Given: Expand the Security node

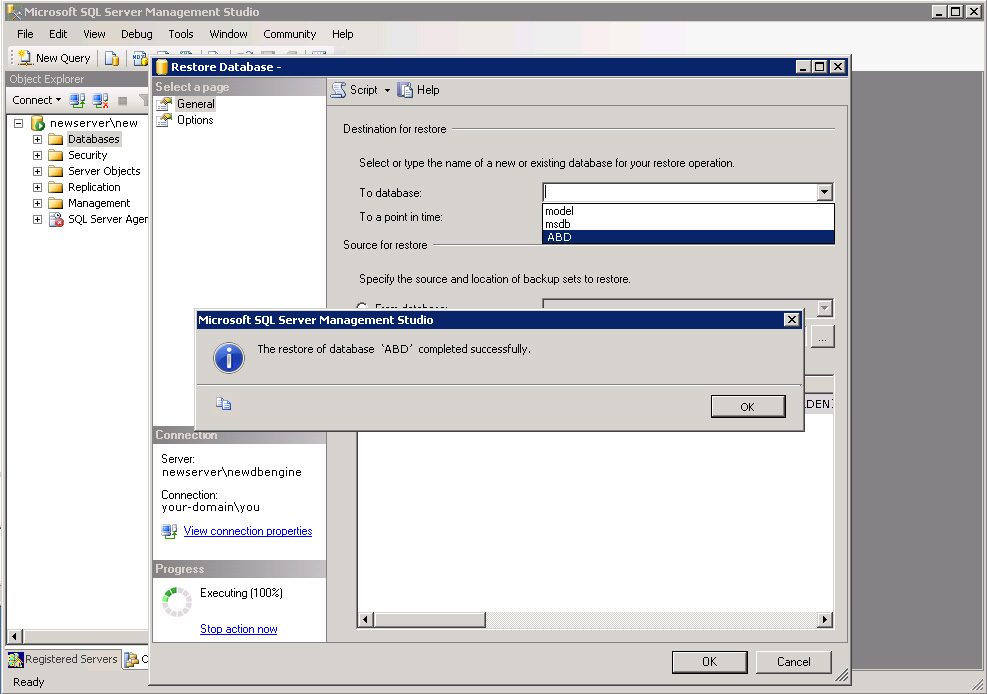Looking at the screenshot, I should pos(38,155).
